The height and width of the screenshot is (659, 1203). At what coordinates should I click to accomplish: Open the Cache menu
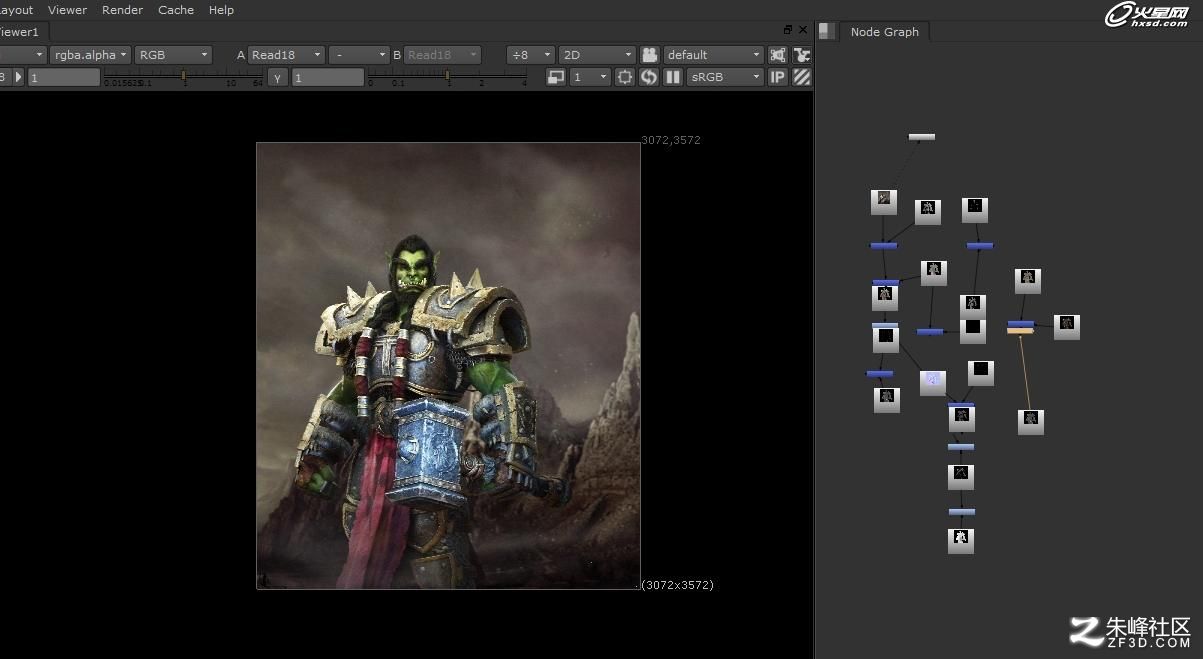click(x=176, y=10)
